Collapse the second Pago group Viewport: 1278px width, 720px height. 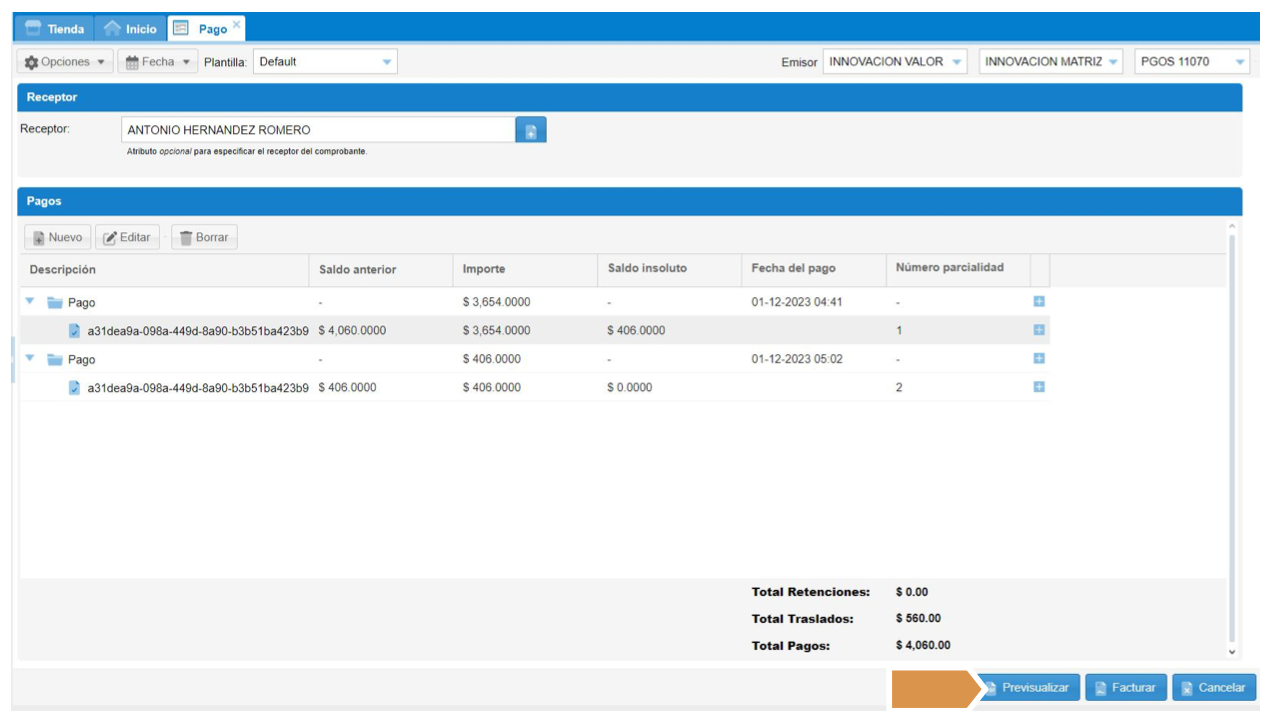pyautogui.click(x=30, y=359)
